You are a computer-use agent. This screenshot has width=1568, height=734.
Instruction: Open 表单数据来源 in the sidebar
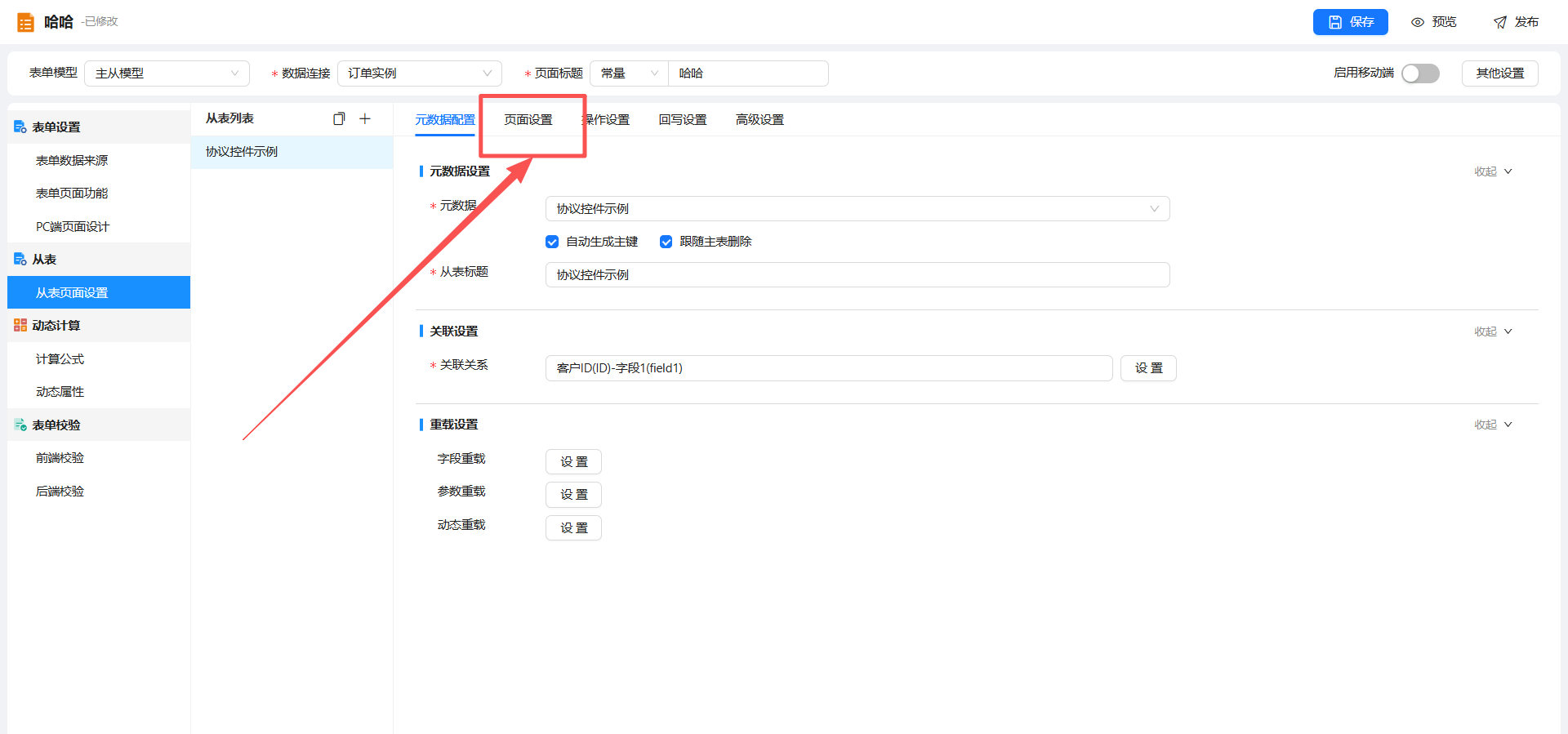pyautogui.click(x=99, y=160)
